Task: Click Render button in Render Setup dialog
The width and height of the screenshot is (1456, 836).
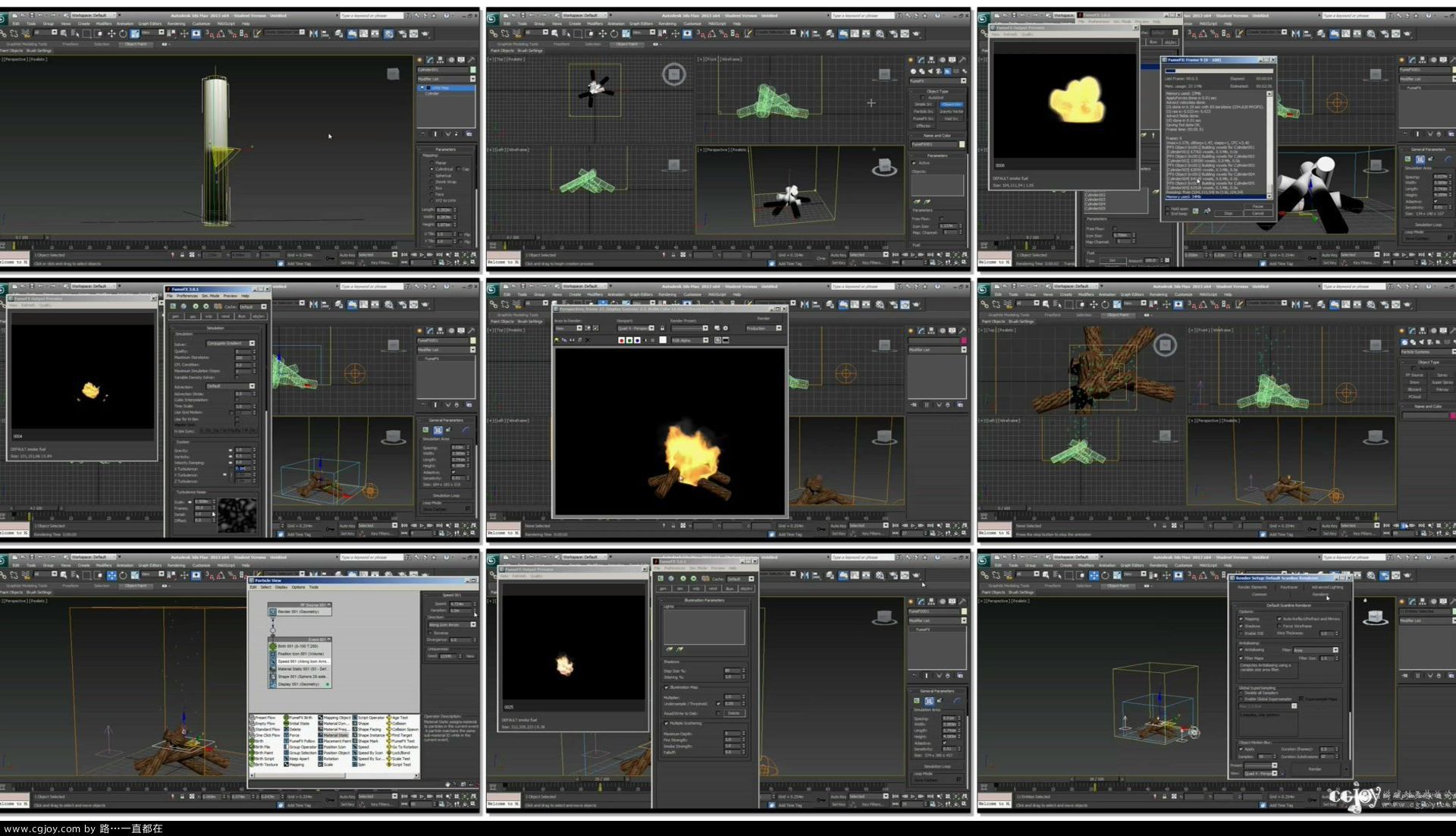Action: [1315, 769]
